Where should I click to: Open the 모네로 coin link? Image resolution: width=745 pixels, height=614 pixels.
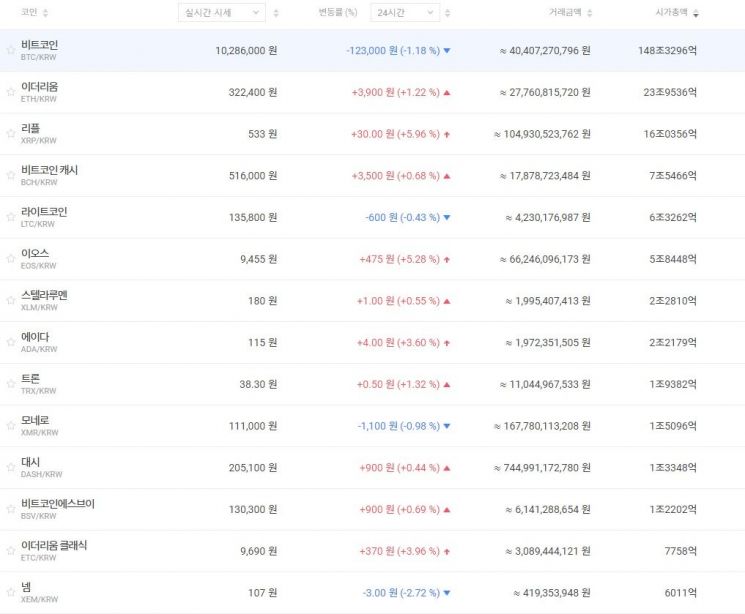click(x=35, y=421)
